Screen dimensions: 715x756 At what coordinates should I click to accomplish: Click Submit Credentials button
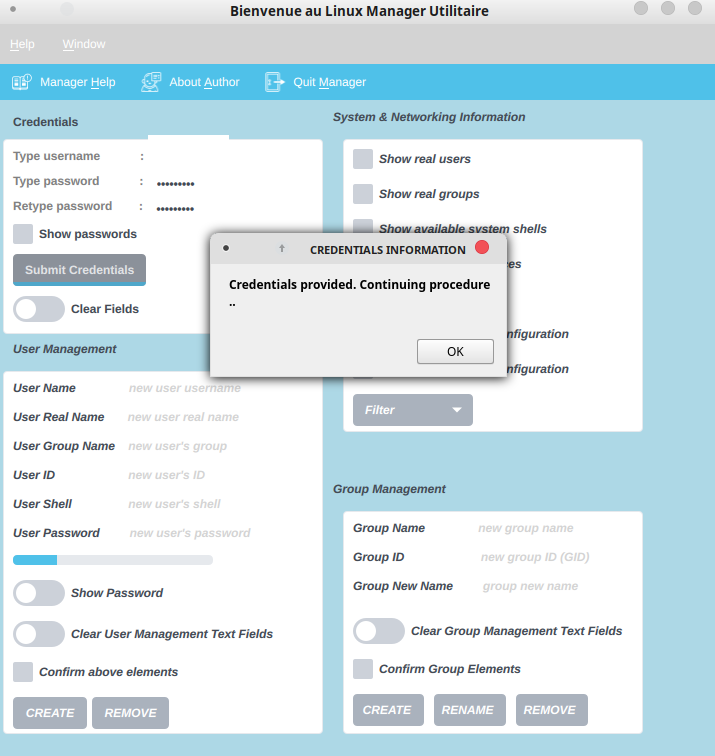(80, 270)
